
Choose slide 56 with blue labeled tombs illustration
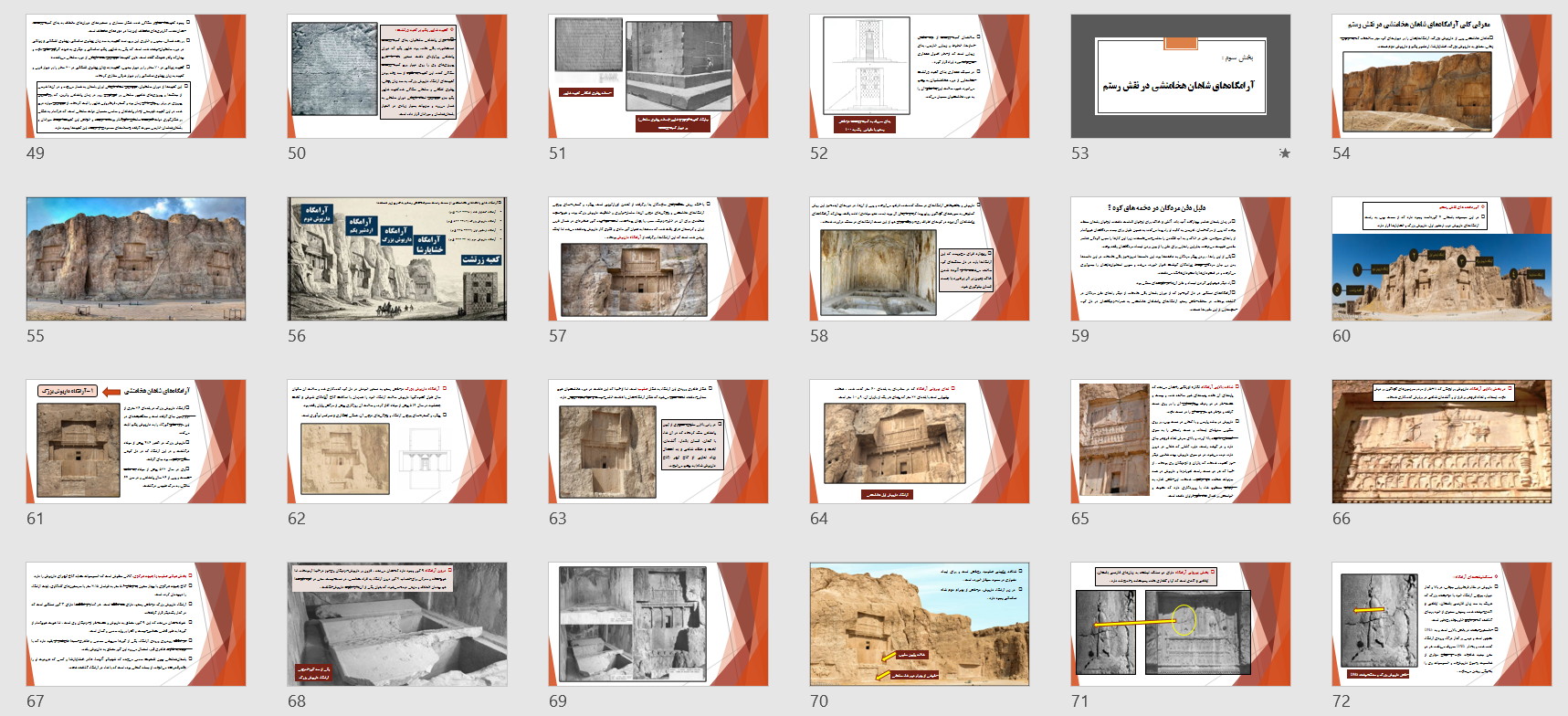click(x=397, y=259)
